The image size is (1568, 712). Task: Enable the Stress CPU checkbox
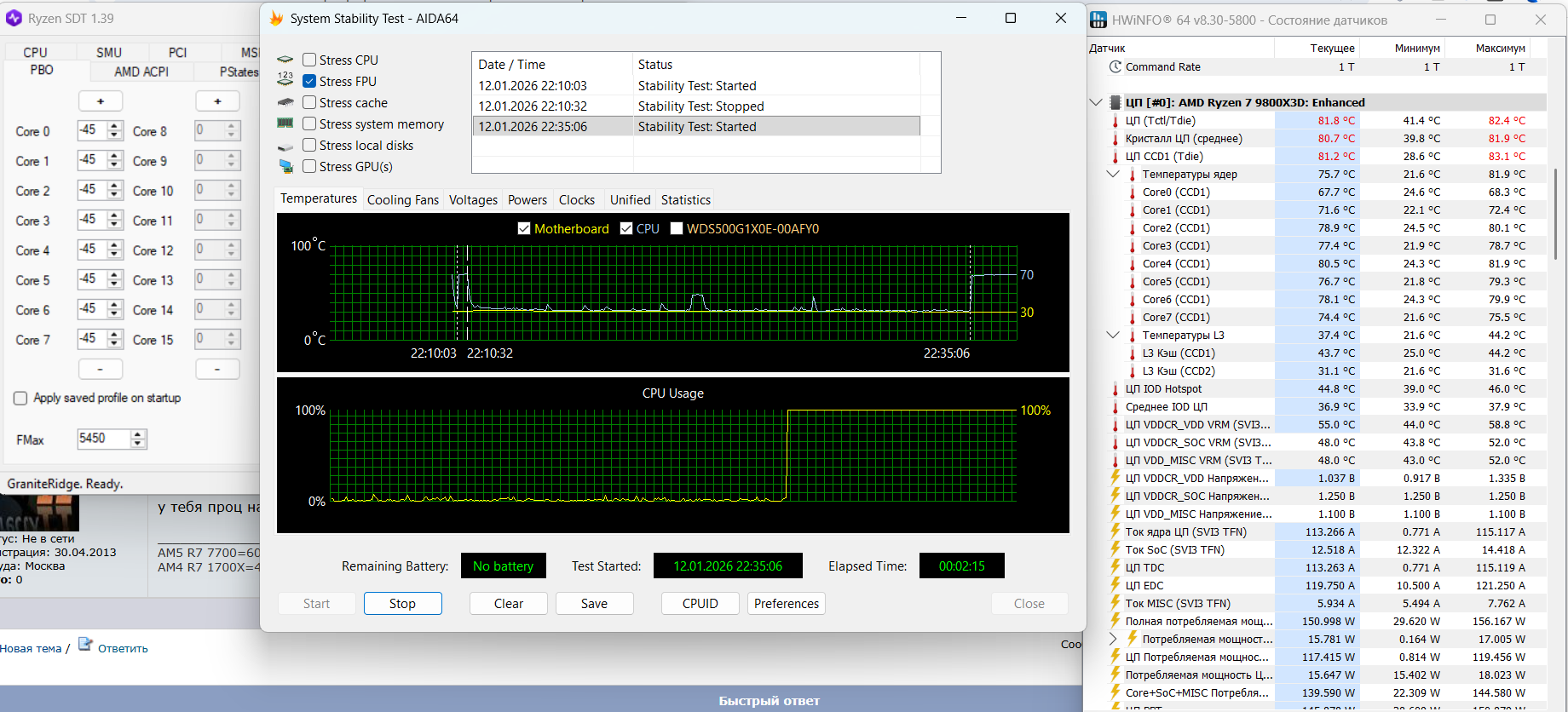point(309,60)
